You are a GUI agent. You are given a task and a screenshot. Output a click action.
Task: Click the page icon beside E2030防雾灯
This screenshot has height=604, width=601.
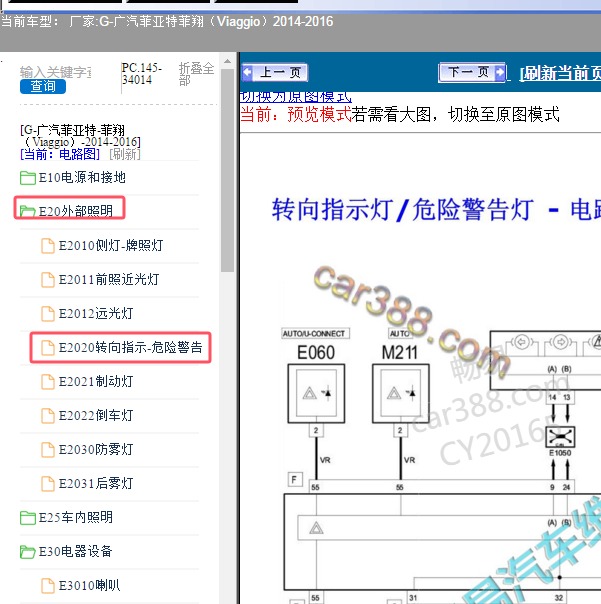pyautogui.click(x=48, y=450)
